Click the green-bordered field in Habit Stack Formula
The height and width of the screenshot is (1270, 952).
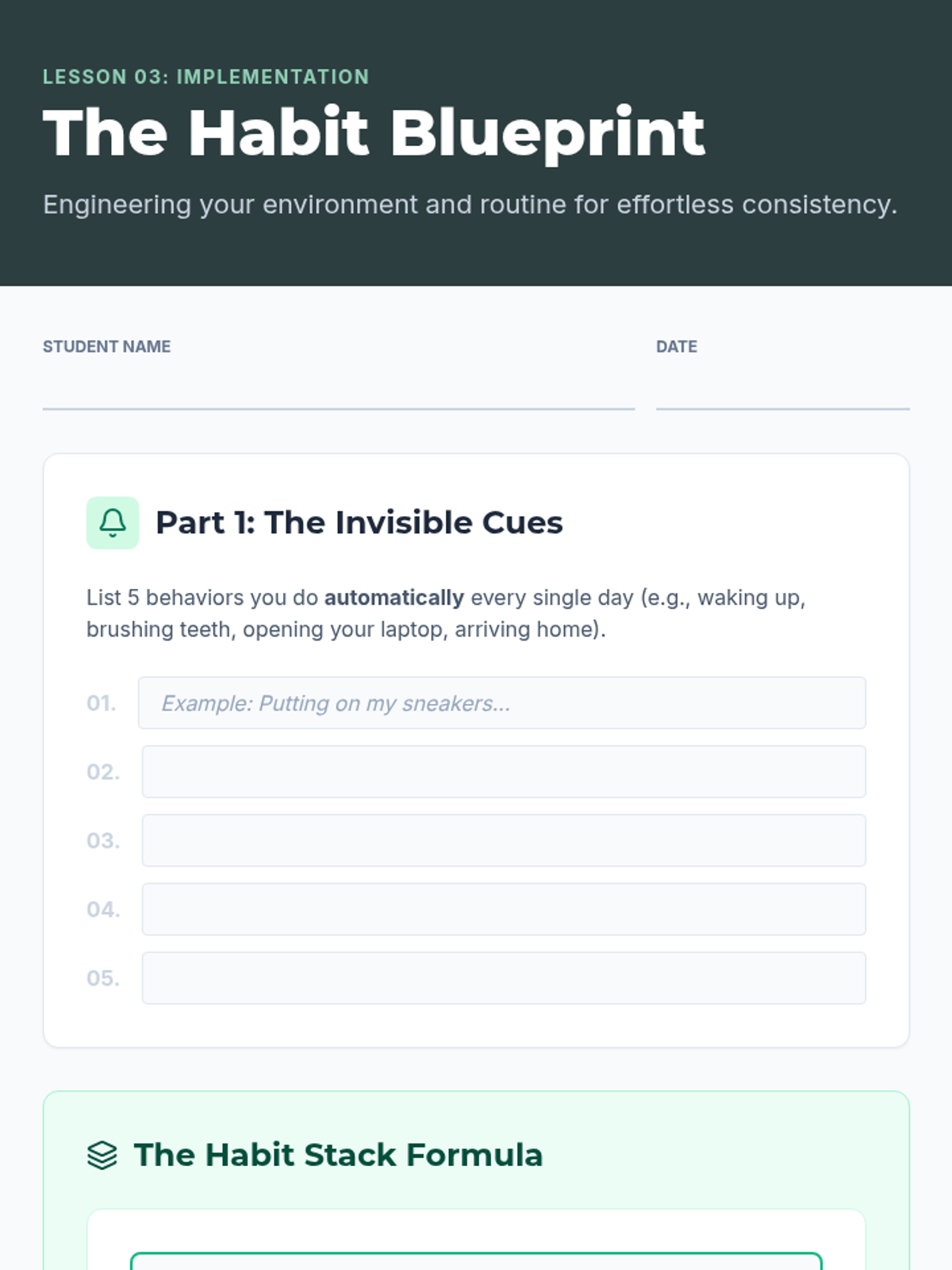click(x=476, y=1261)
